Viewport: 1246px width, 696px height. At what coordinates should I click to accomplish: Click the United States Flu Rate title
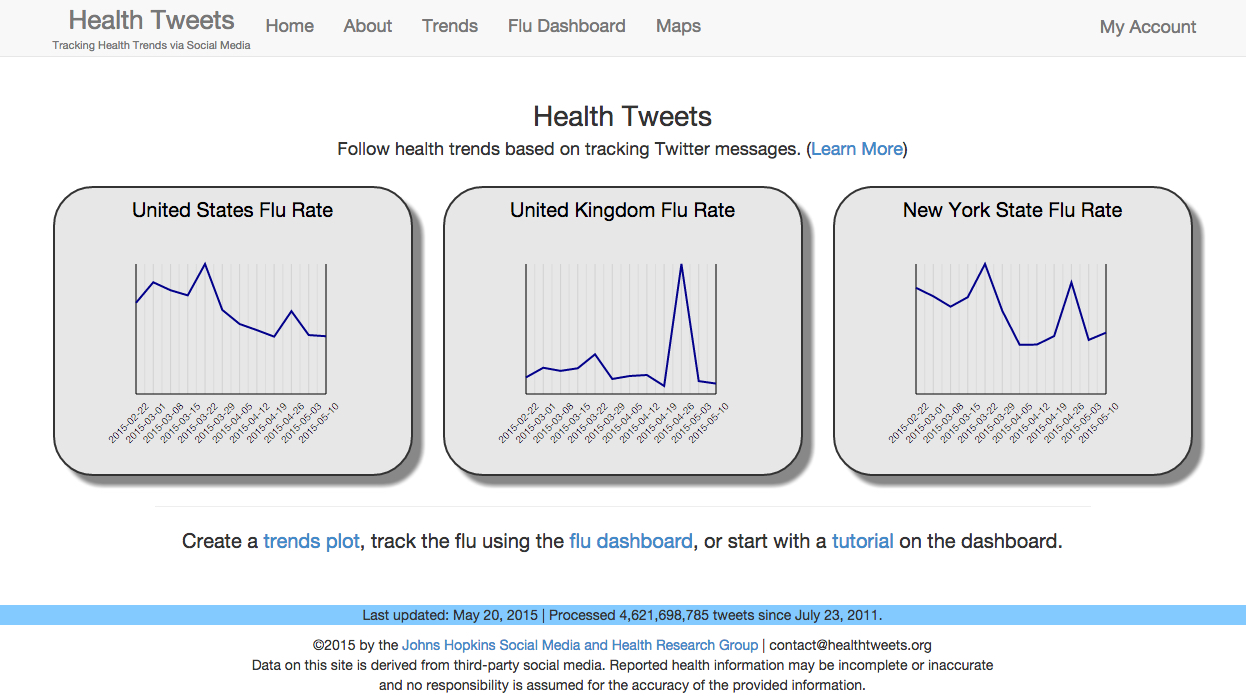point(232,210)
